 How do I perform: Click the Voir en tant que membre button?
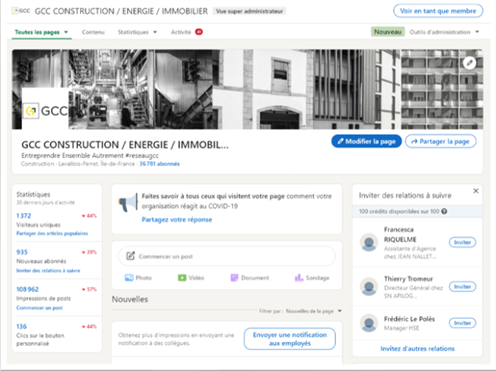pyautogui.click(x=438, y=11)
